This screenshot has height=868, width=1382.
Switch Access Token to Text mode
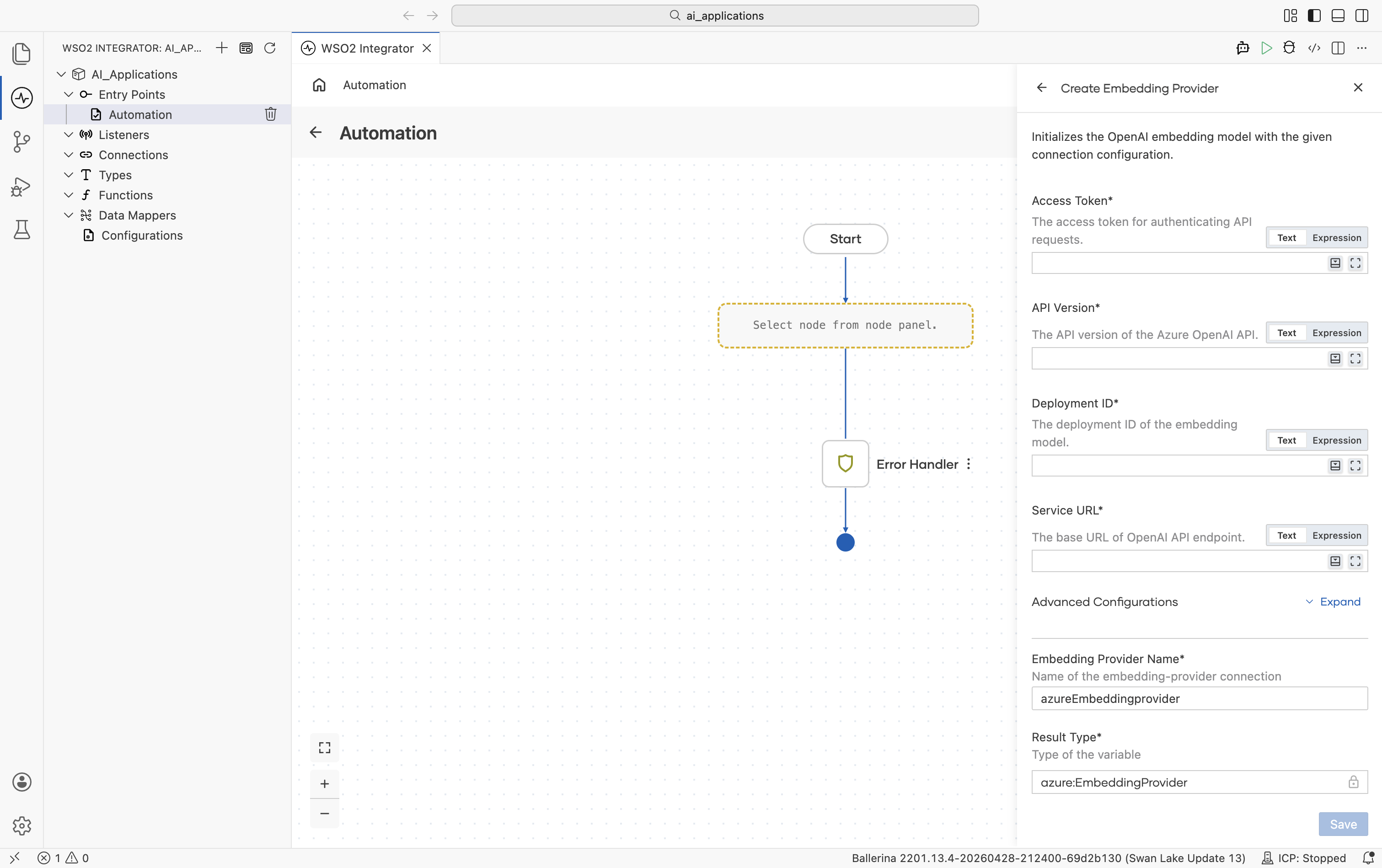point(1287,238)
